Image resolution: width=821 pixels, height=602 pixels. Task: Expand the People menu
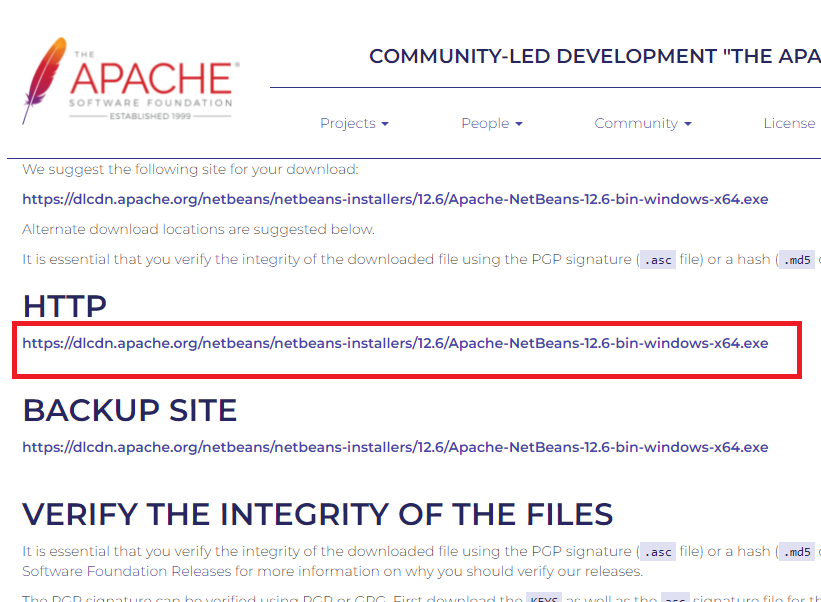(492, 124)
